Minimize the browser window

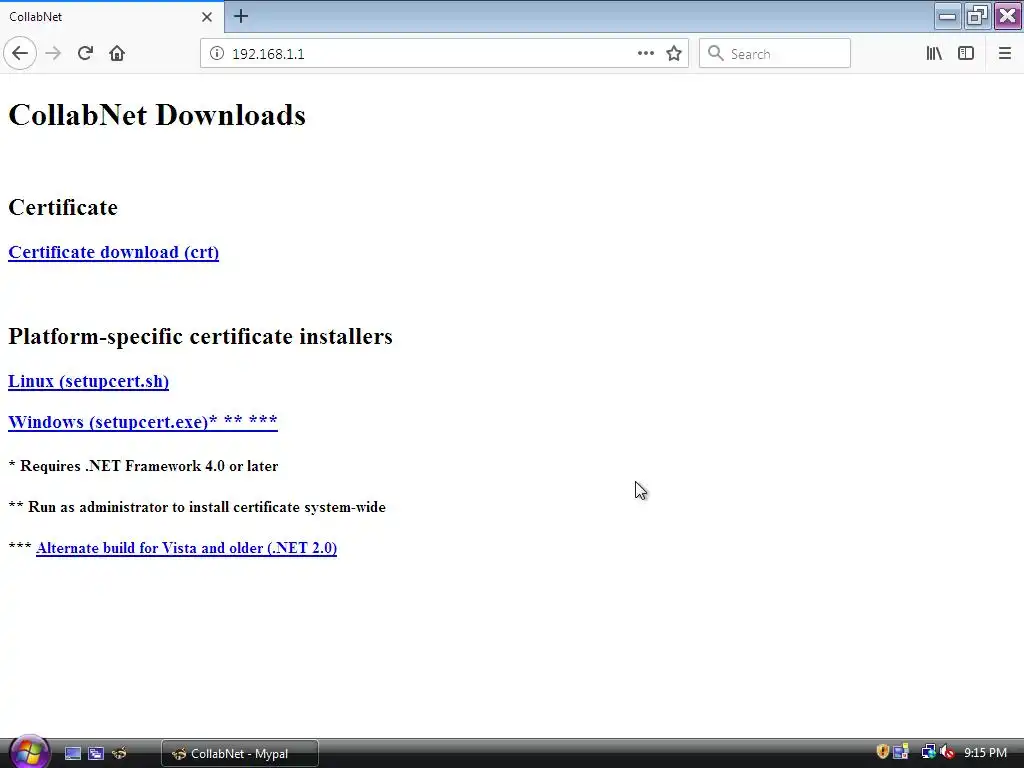coord(947,16)
